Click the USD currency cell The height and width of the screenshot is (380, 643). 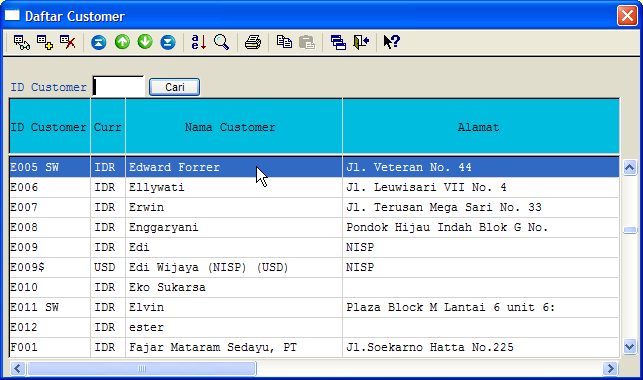pos(108,268)
